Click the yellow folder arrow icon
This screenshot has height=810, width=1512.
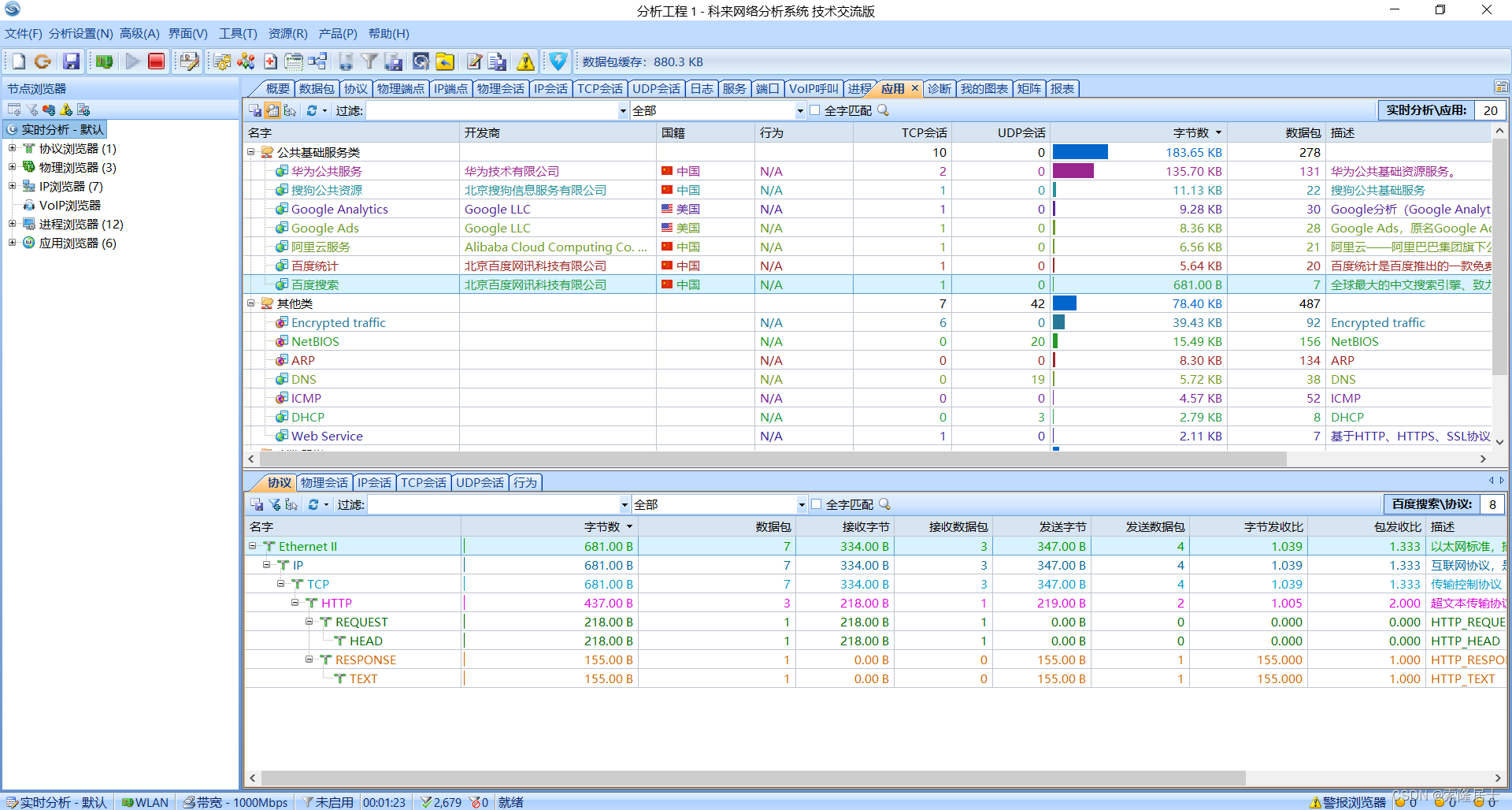pyautogui.click(x=445, y=61)
